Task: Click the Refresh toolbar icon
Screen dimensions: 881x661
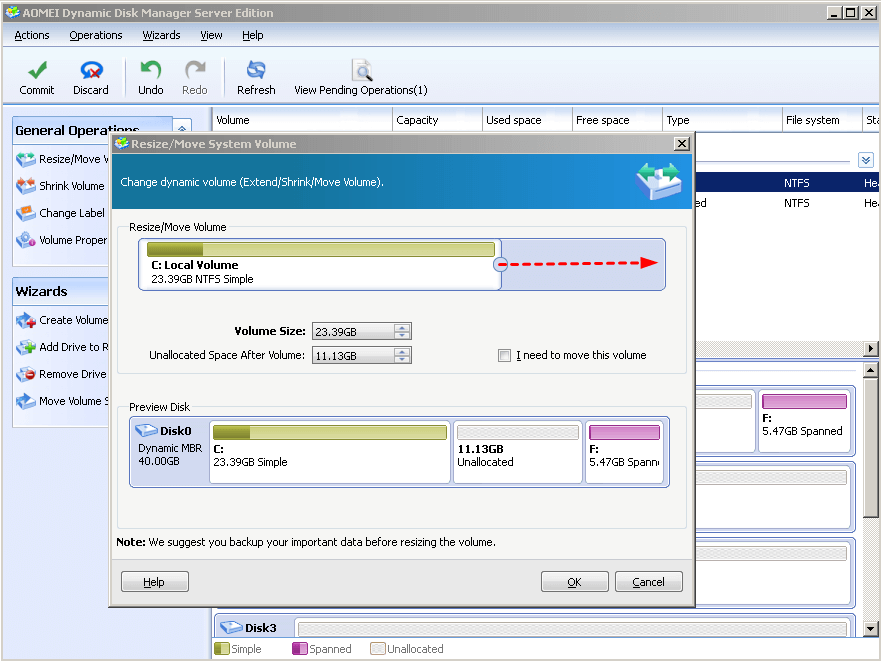Action: tap(256, 70)
